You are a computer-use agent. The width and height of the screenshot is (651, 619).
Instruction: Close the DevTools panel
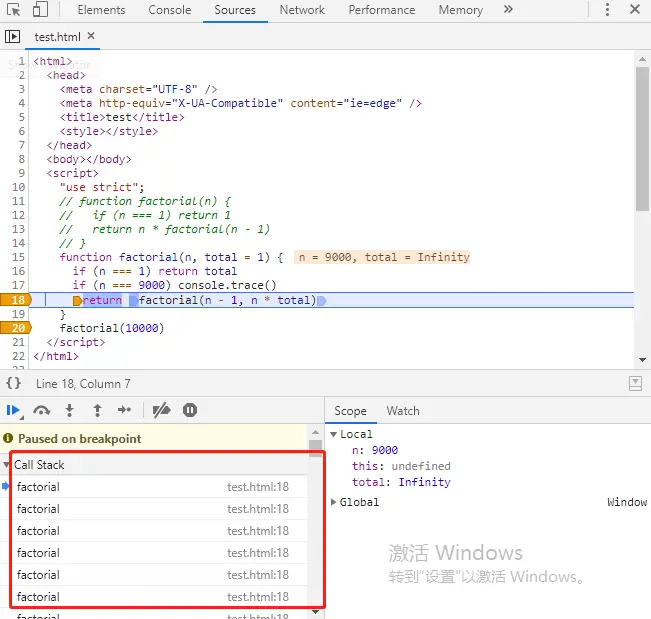[635, 9]
